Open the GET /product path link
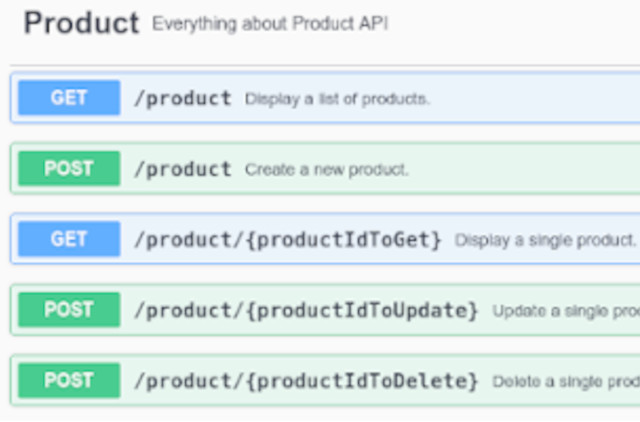The height and width of the screenshot is (422, 640). (183, 98)
